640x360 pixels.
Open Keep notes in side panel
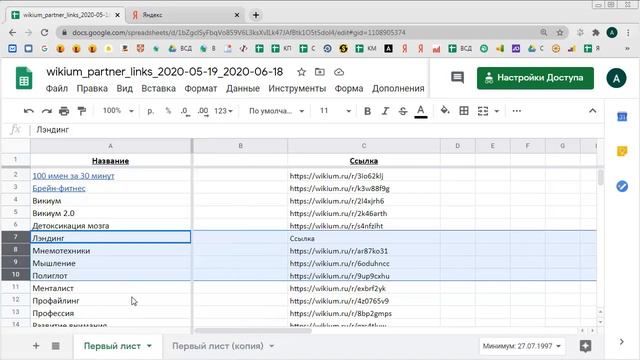coord(622,151)
